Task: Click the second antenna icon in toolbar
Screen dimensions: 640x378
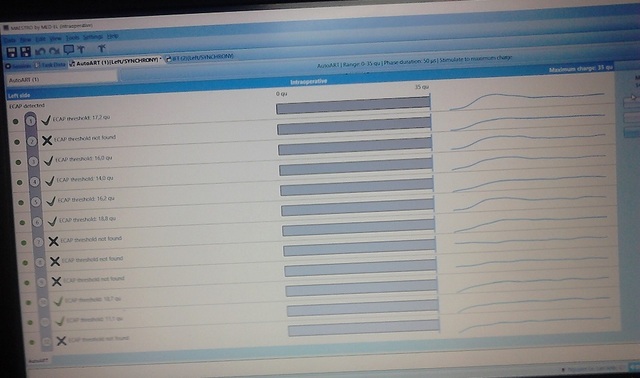Action: (102, 49)
